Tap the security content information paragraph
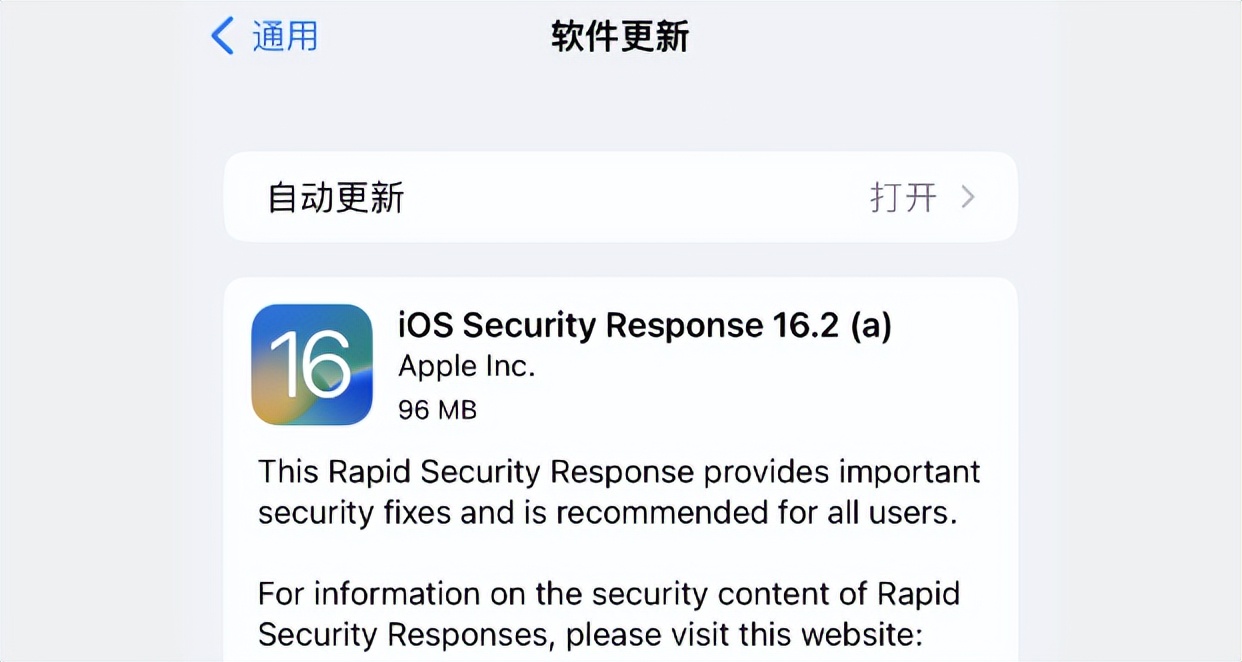Viewport: 1242px width, 662px height. [608, 613]
